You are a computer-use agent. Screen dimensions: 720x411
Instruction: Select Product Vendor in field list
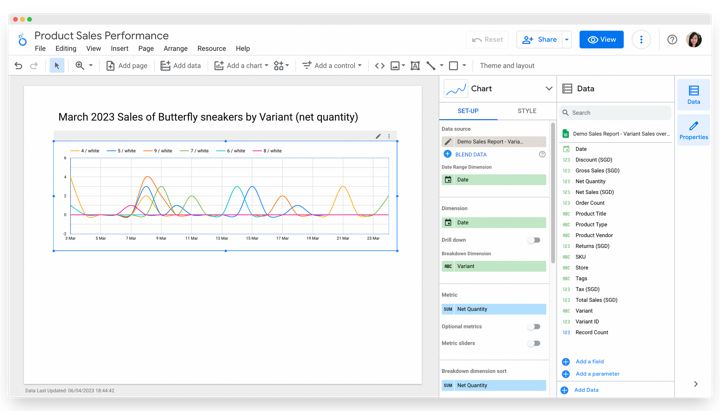(x=594, y=235)
